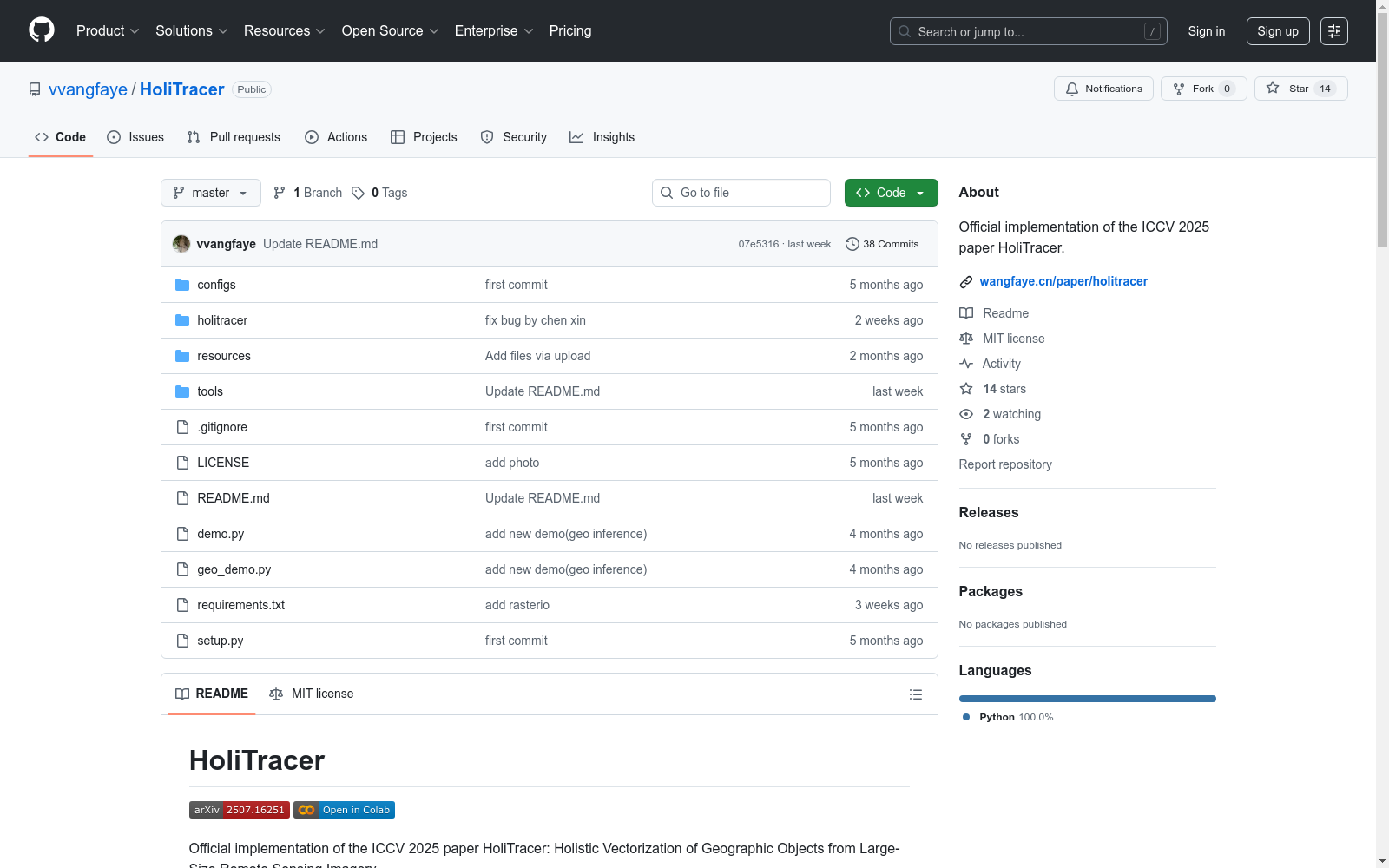Screen dimensions: 1389x868
Task: Open the 'add photo' commit message
Action: pos(512,463)
